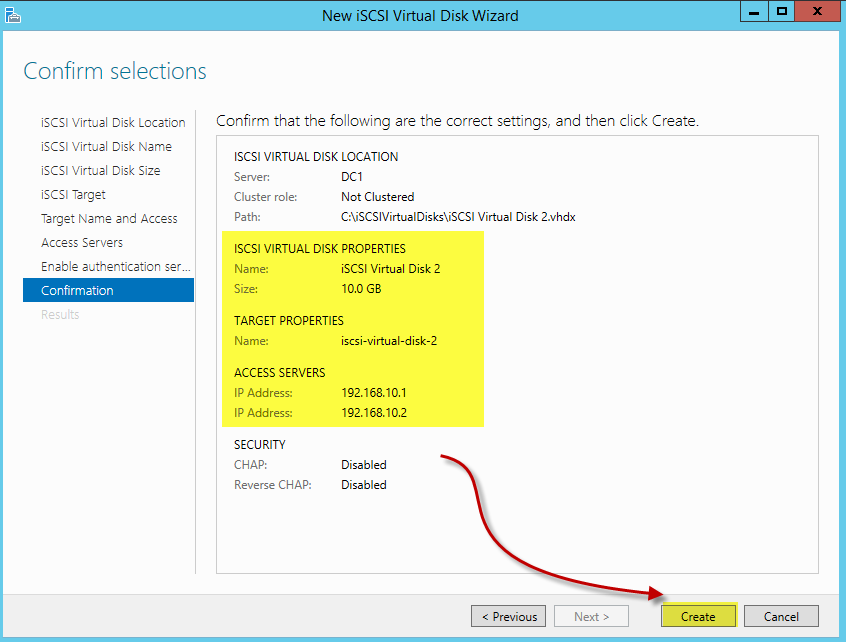
Task: Click the wizard icon in the title bar
Action: [12, 15]
